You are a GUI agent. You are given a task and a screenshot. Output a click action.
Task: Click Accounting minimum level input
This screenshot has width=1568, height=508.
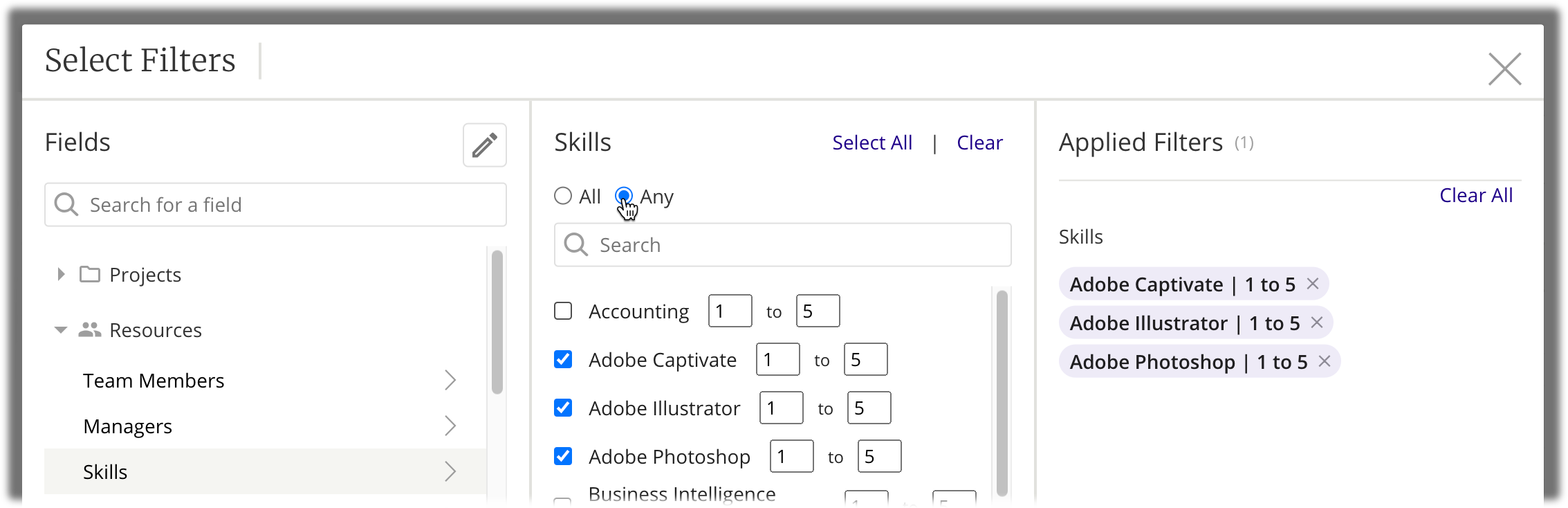[x=730, y=311]
